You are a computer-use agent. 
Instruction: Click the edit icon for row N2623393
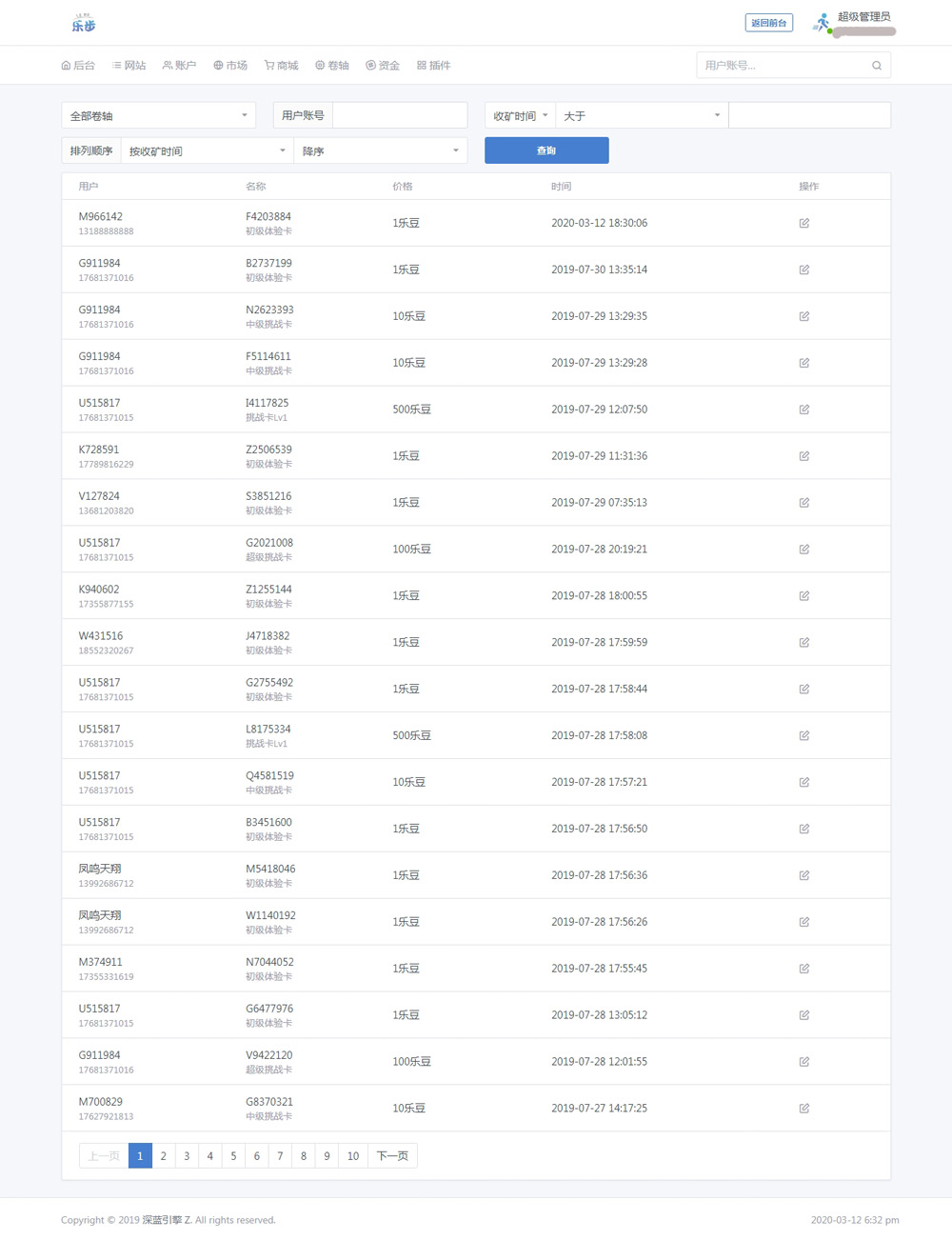point(803,316)
